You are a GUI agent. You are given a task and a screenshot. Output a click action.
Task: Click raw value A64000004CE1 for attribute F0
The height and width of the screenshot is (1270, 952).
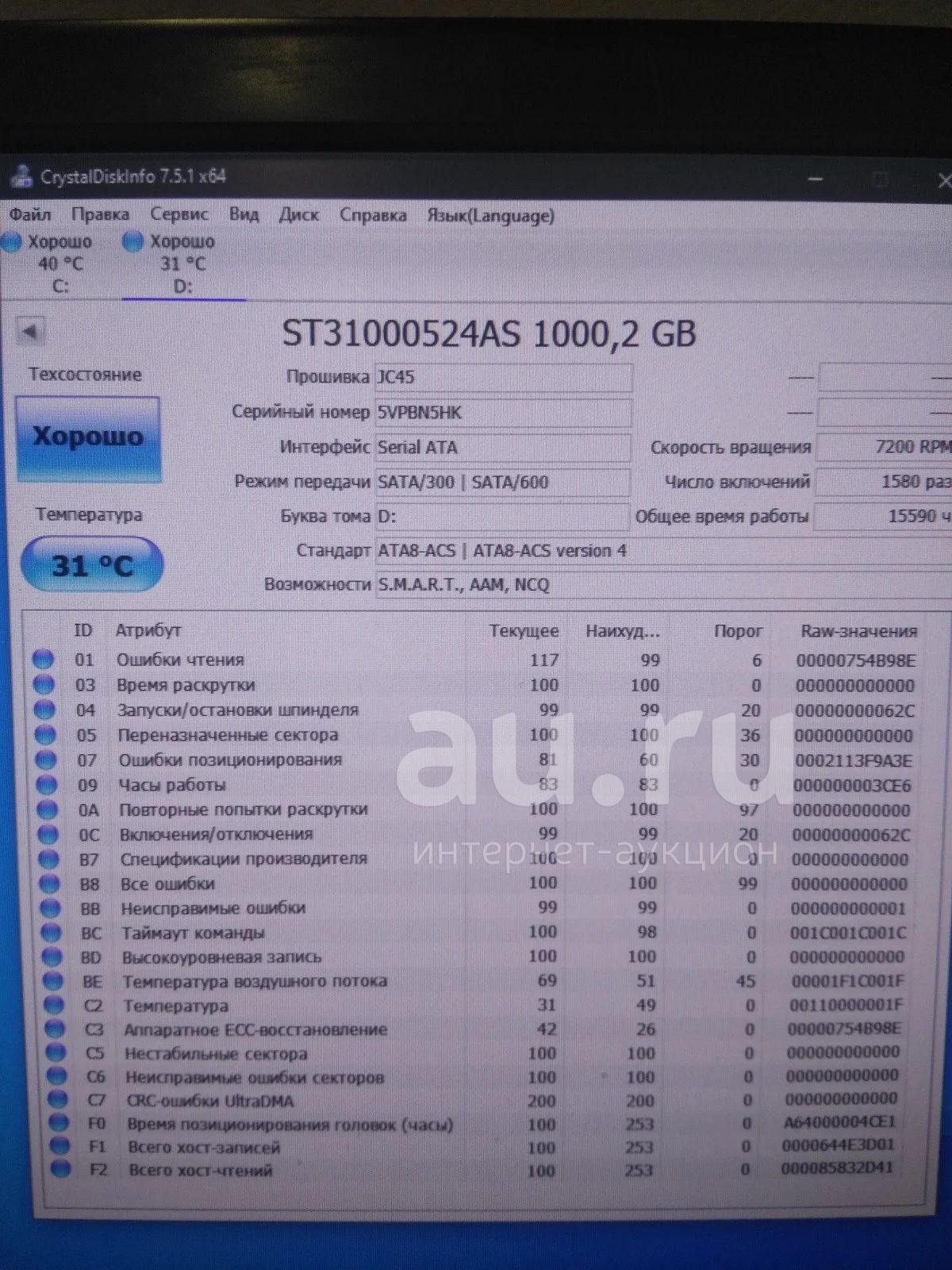[839, 1122]
